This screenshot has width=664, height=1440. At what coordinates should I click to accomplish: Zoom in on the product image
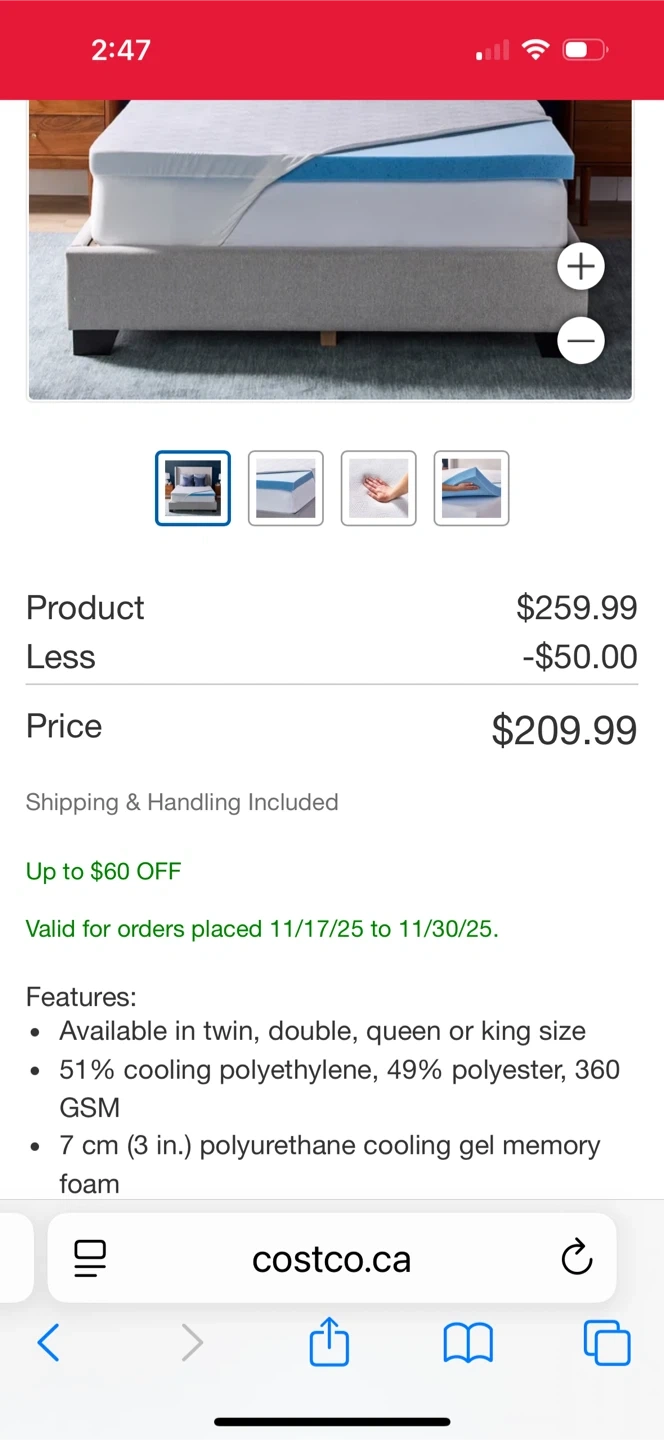580,267
